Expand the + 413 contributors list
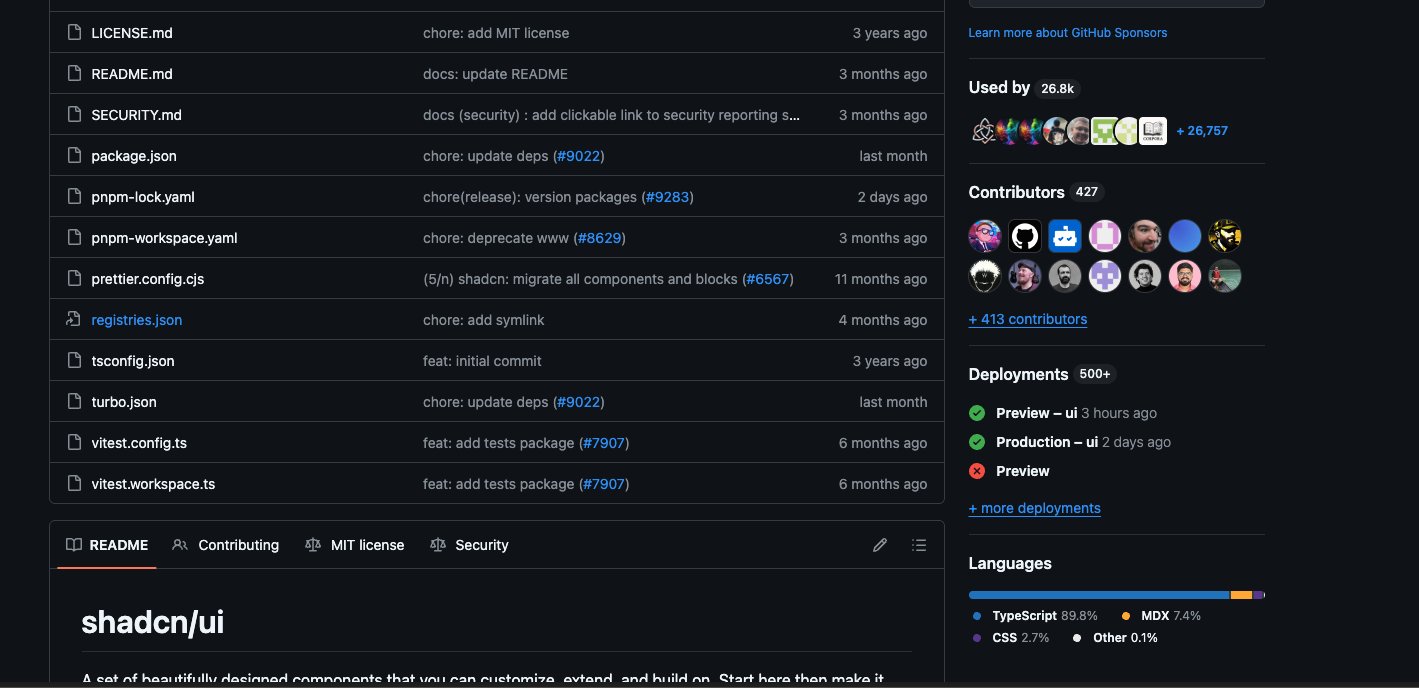This screenshot has width=1419, height=688. pos(1027,319)
